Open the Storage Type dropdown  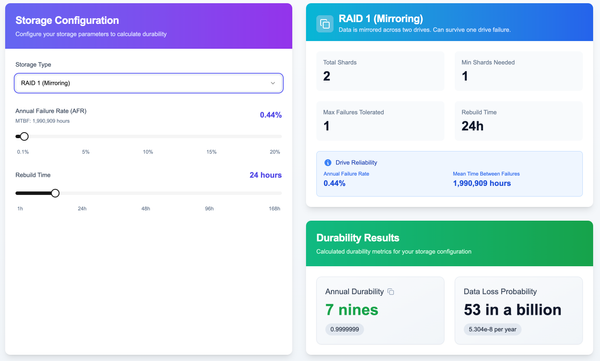pos(148,83)
